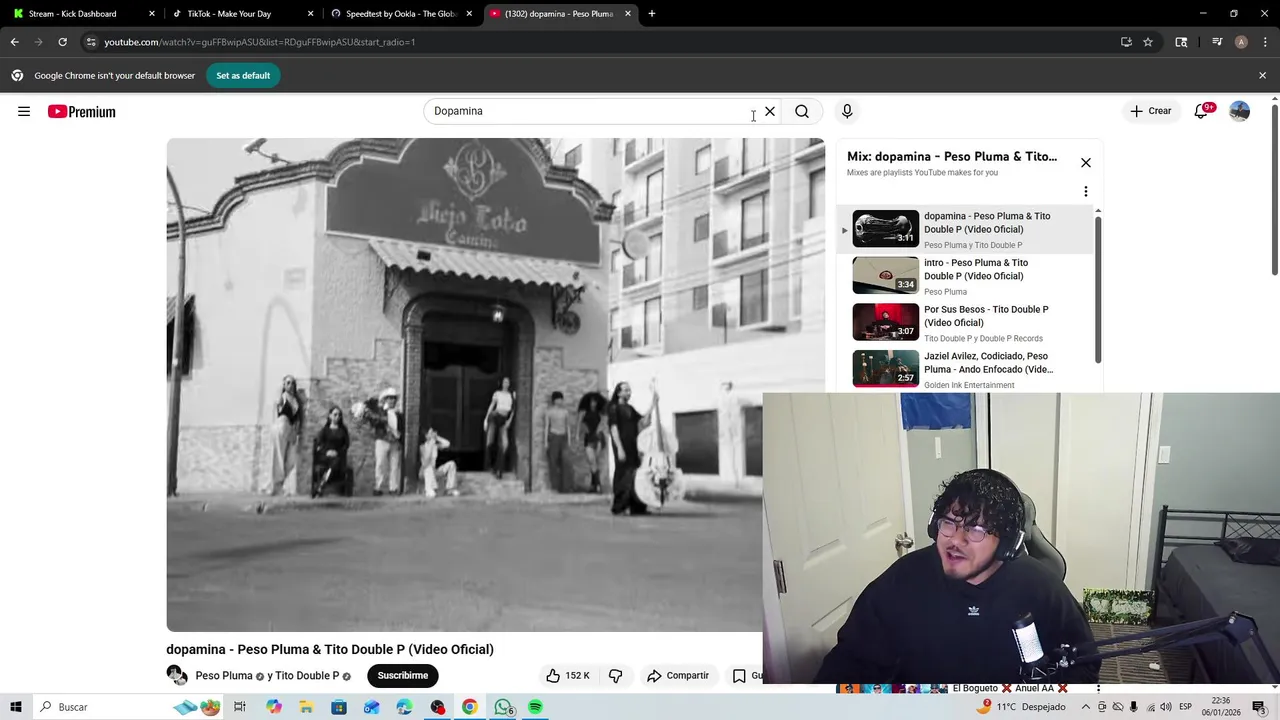Open Peso Pluma channel avatar

coord(177,675)
